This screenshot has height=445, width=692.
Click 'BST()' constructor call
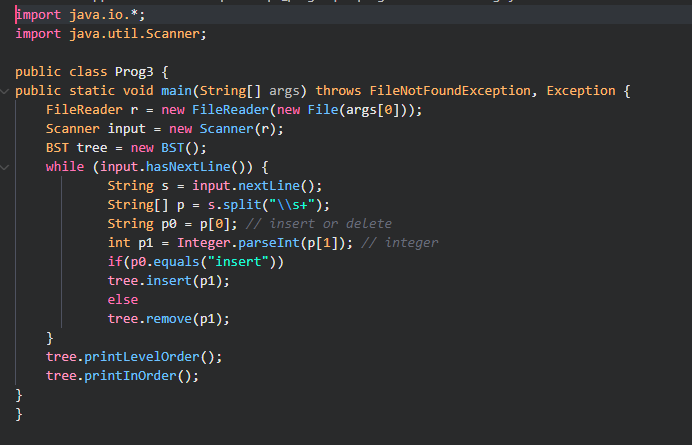coord(180,147)
